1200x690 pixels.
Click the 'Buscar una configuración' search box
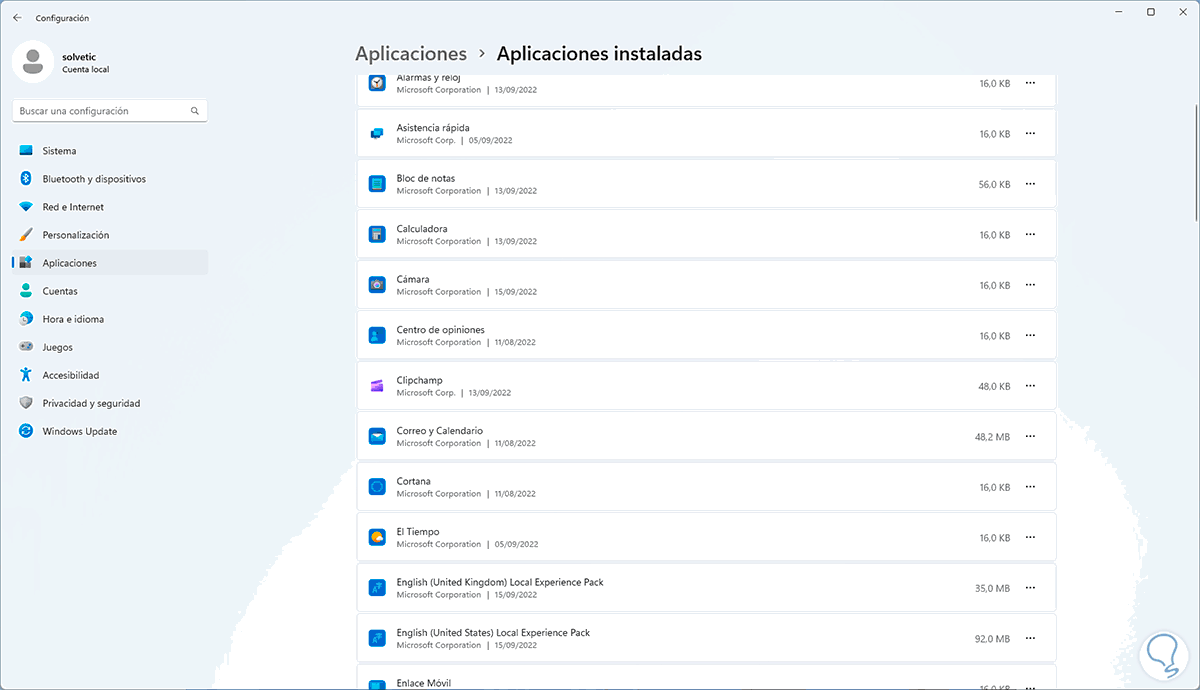click(110, 111)
